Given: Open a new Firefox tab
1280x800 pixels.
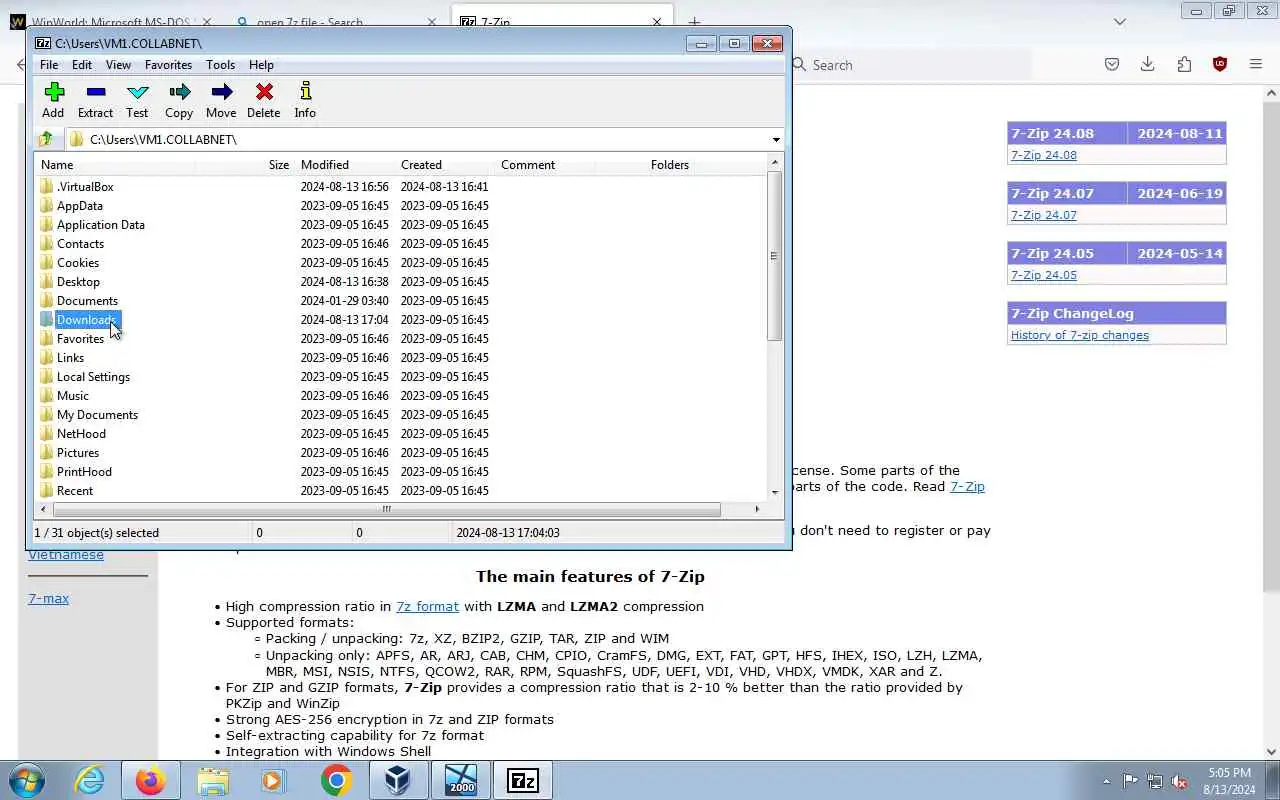Looking at the screenshot, I should [x=694, y=21].
